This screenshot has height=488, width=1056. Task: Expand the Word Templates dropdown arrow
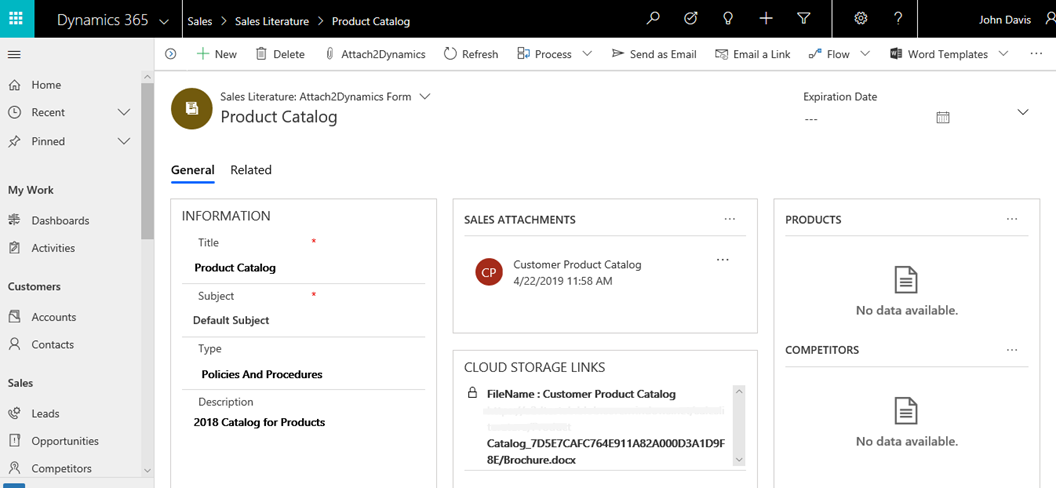(1003, 54)
